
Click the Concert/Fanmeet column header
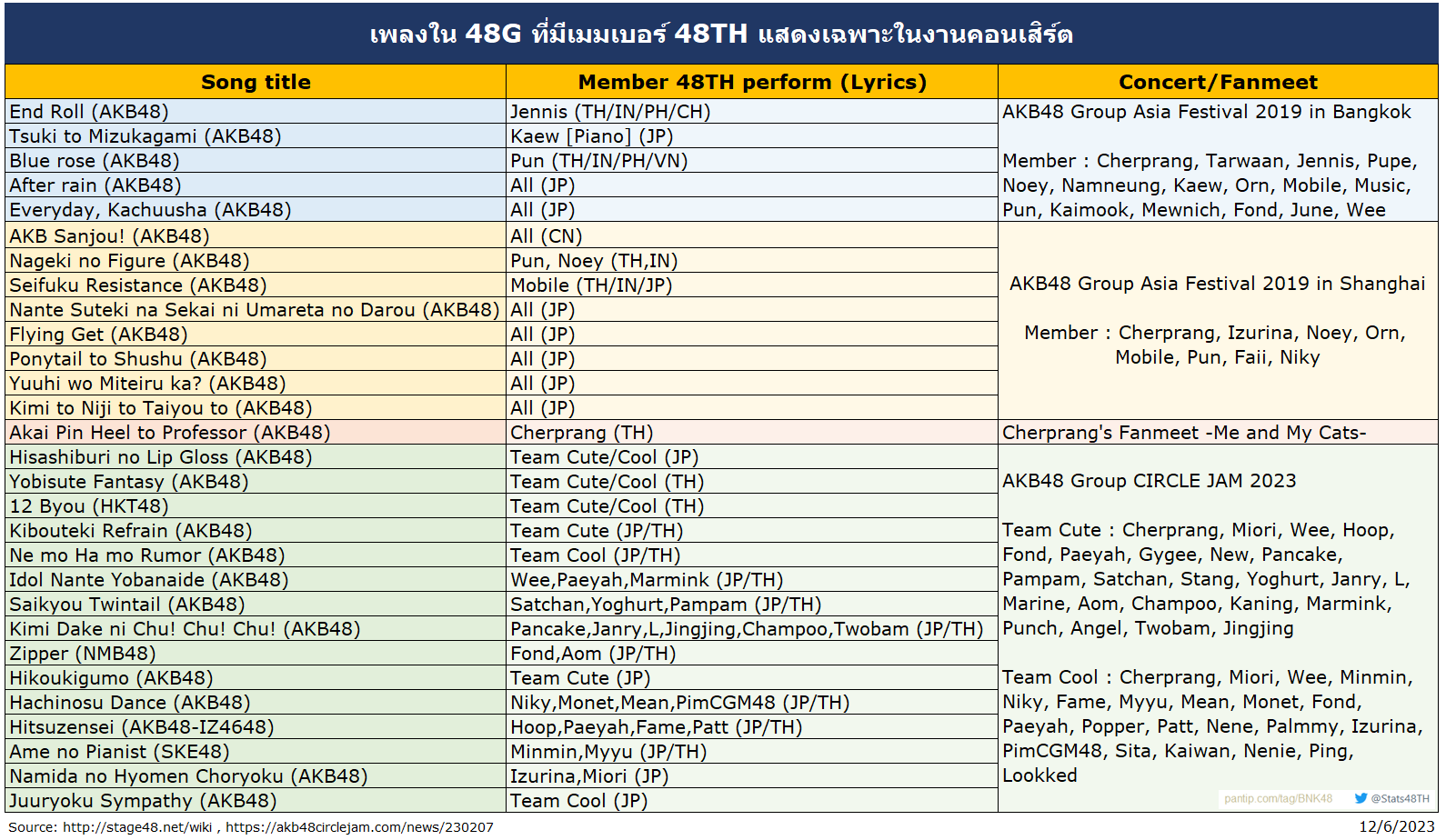(1218, 82)
